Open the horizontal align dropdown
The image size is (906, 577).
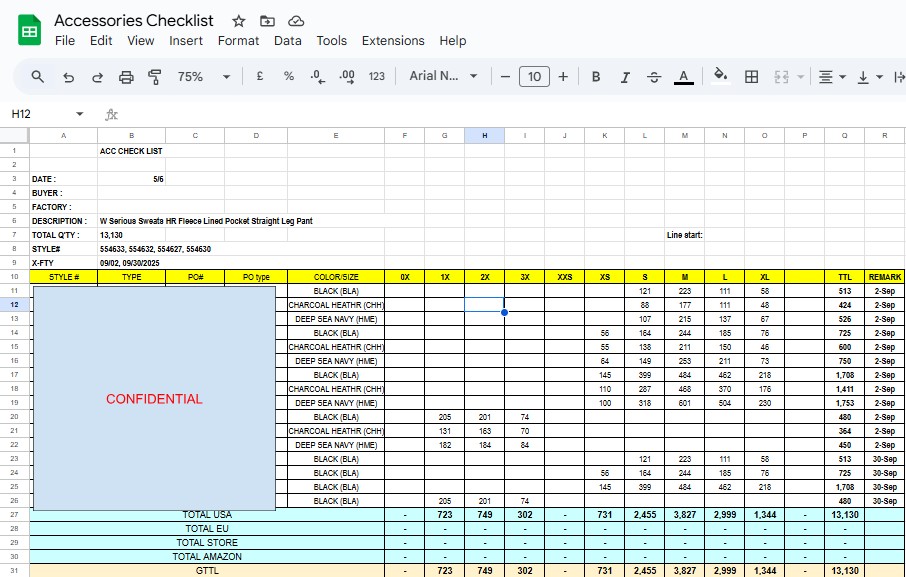[x=831, y=77]
